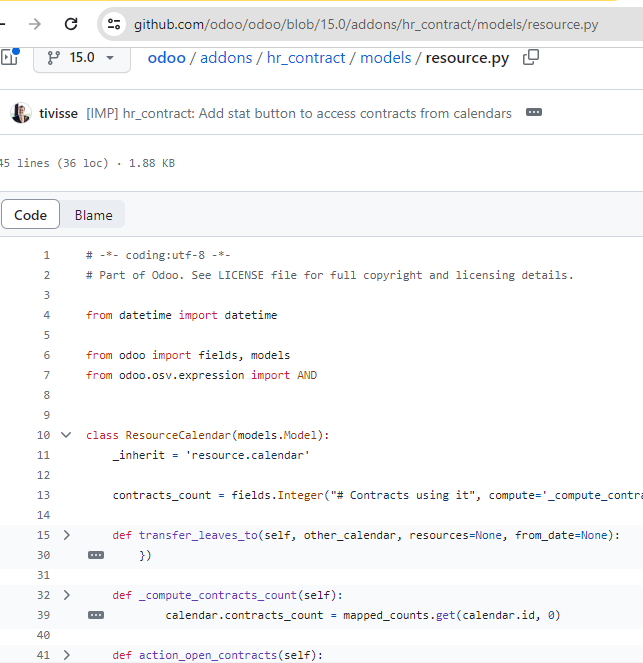Open the [IMP] hr_contract commit message link

pos(299,113)
